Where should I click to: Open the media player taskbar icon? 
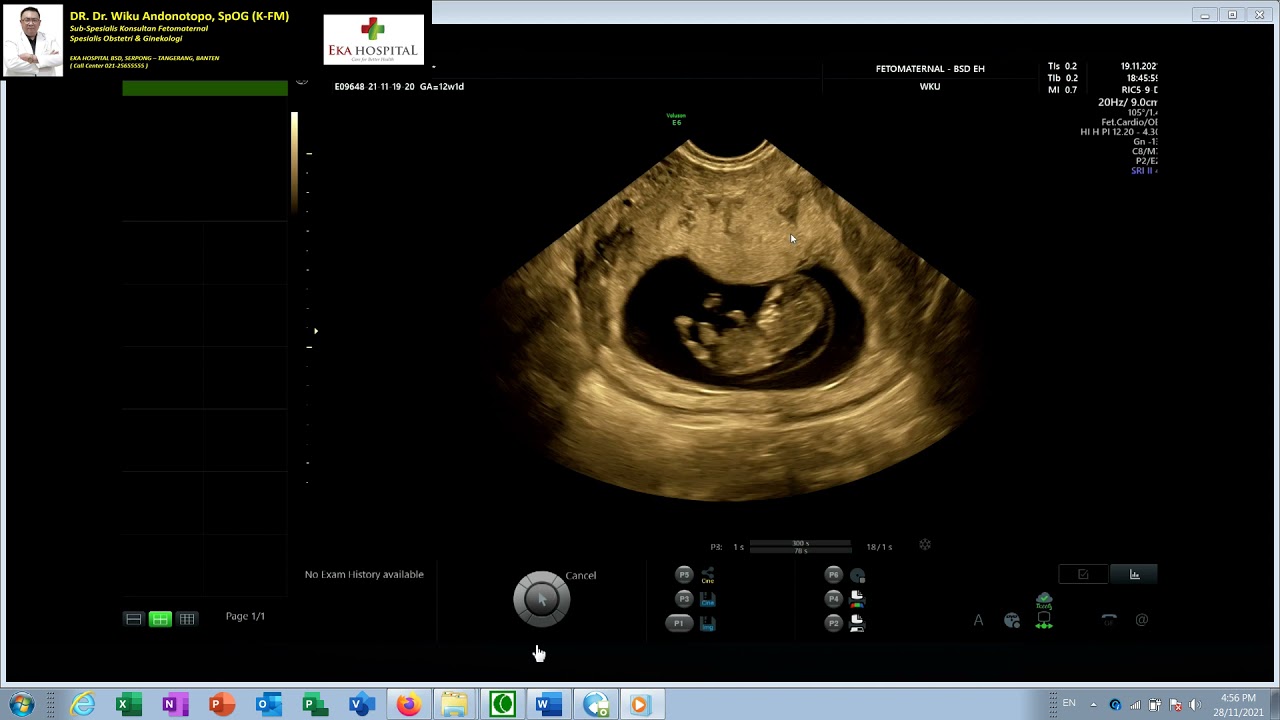(640, 705)
